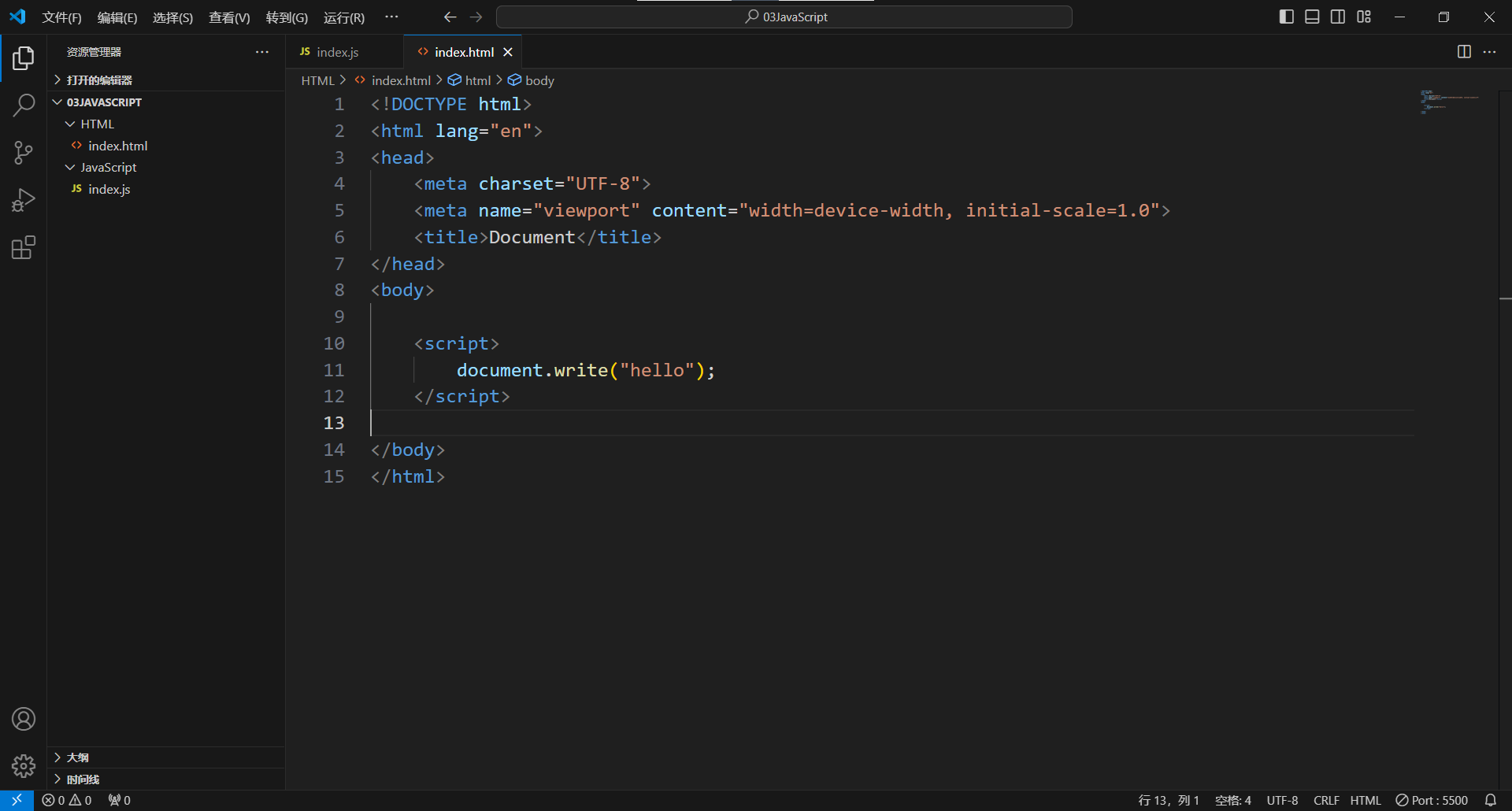
Task: Click the Live Server Port 5500 indicator
Action: point(1432,800)
